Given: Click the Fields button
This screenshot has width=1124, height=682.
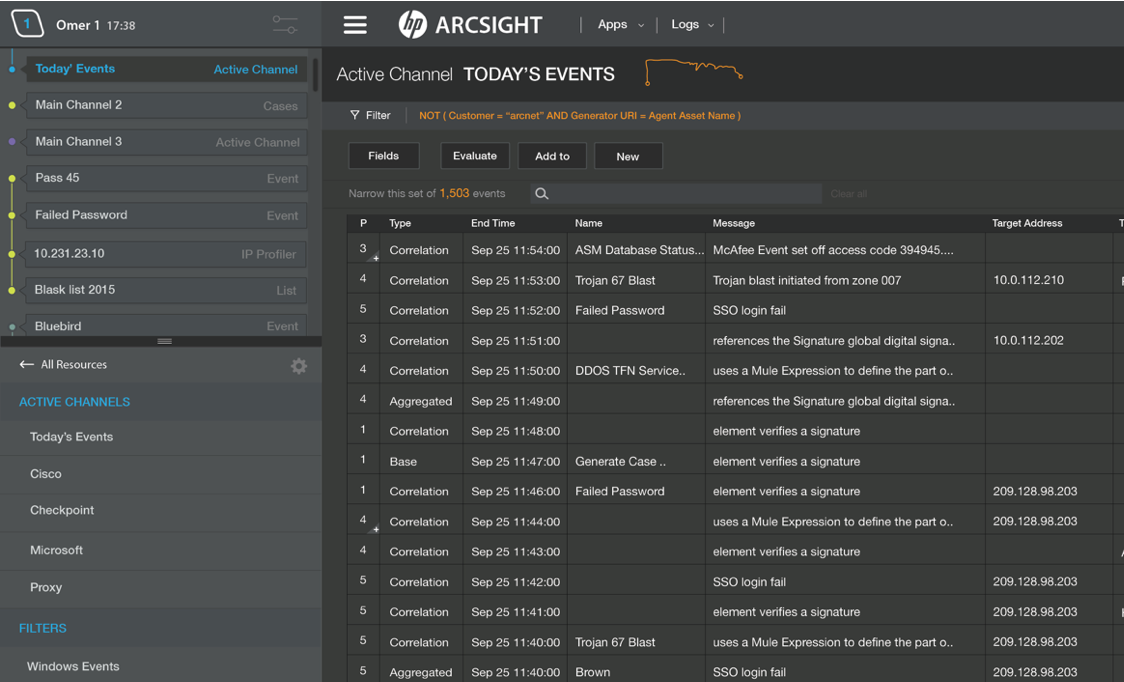Looking at the screenshot, I should tap(384, 156).
